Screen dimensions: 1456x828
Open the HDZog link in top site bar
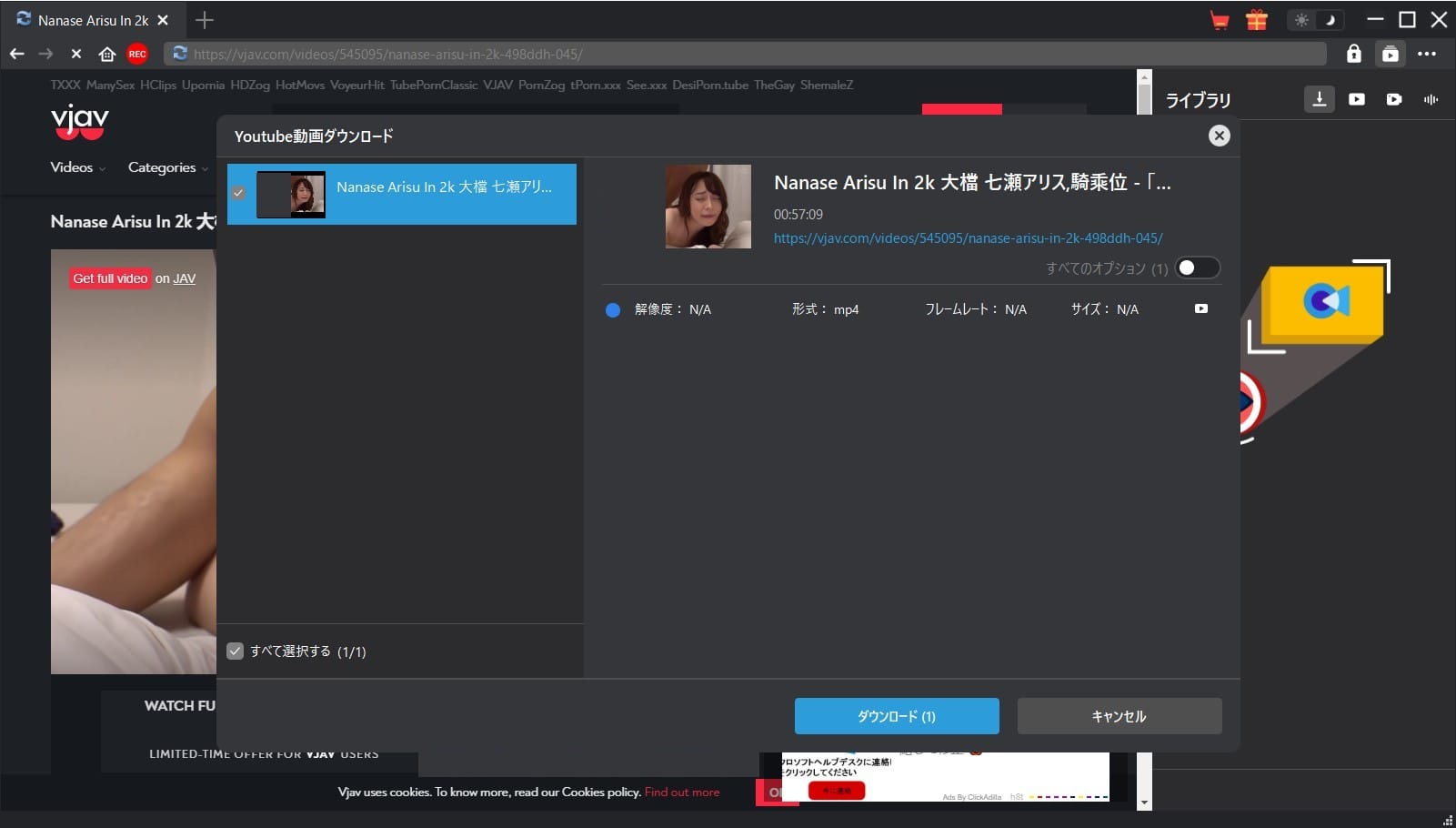[250, 85]
